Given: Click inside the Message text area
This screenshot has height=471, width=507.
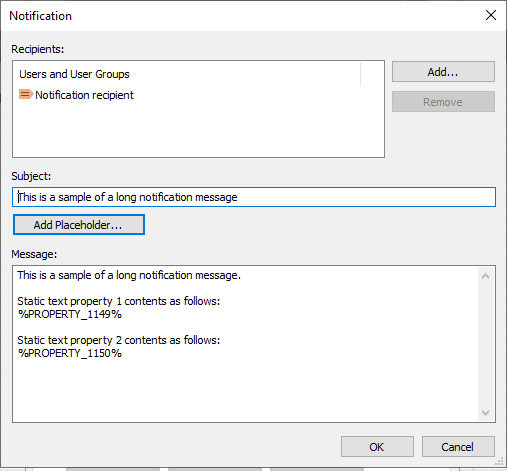Looking at the screenshot, I should click(245, 344).
